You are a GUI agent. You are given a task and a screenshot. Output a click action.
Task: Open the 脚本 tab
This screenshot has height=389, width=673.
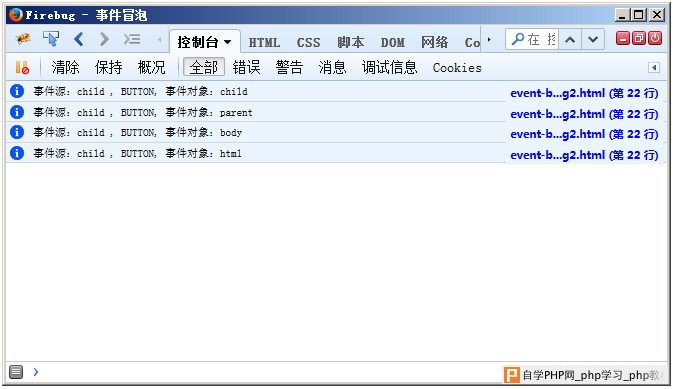pyautogui.click(x=351, y=42)
